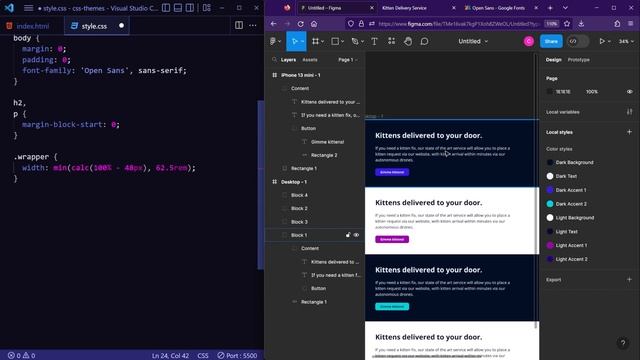Open the zoom level 34% dropdown
The height and width of the screenshot is (360, 640).
pos(626,41)
